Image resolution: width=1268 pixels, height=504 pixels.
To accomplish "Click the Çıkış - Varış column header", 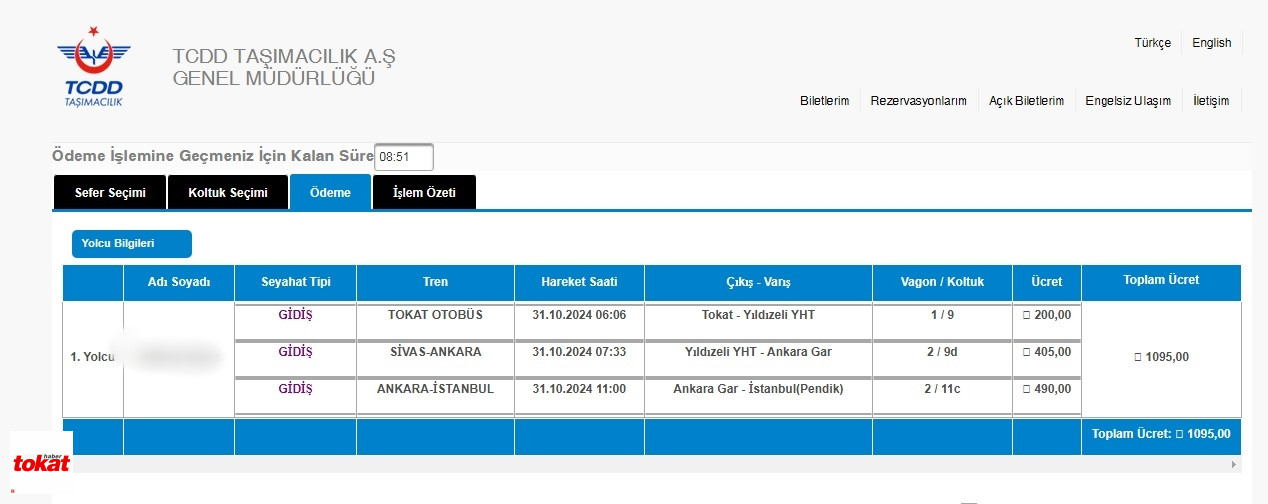I will (758, 282).
